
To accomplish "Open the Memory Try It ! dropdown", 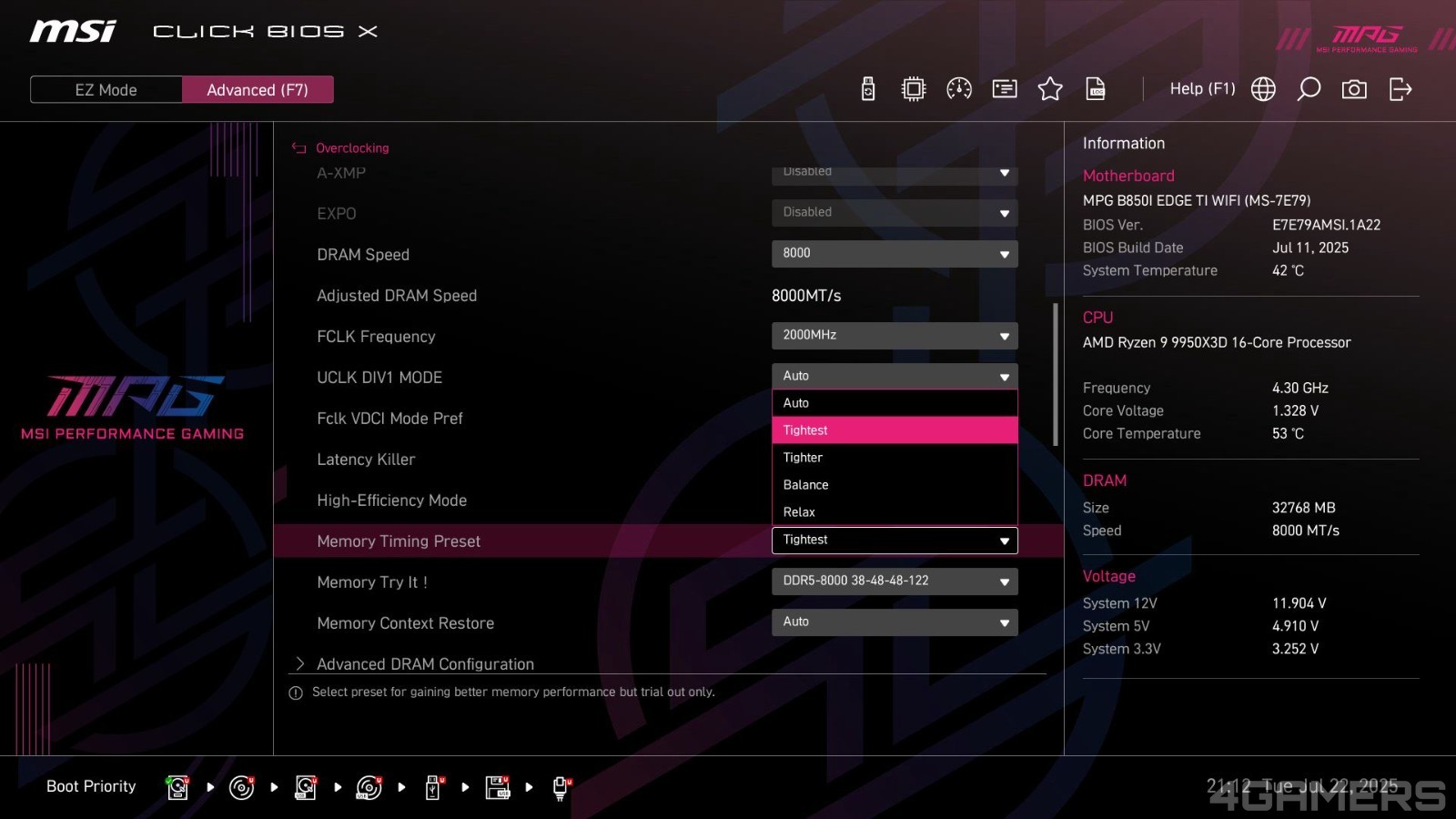I will point(895,581).
